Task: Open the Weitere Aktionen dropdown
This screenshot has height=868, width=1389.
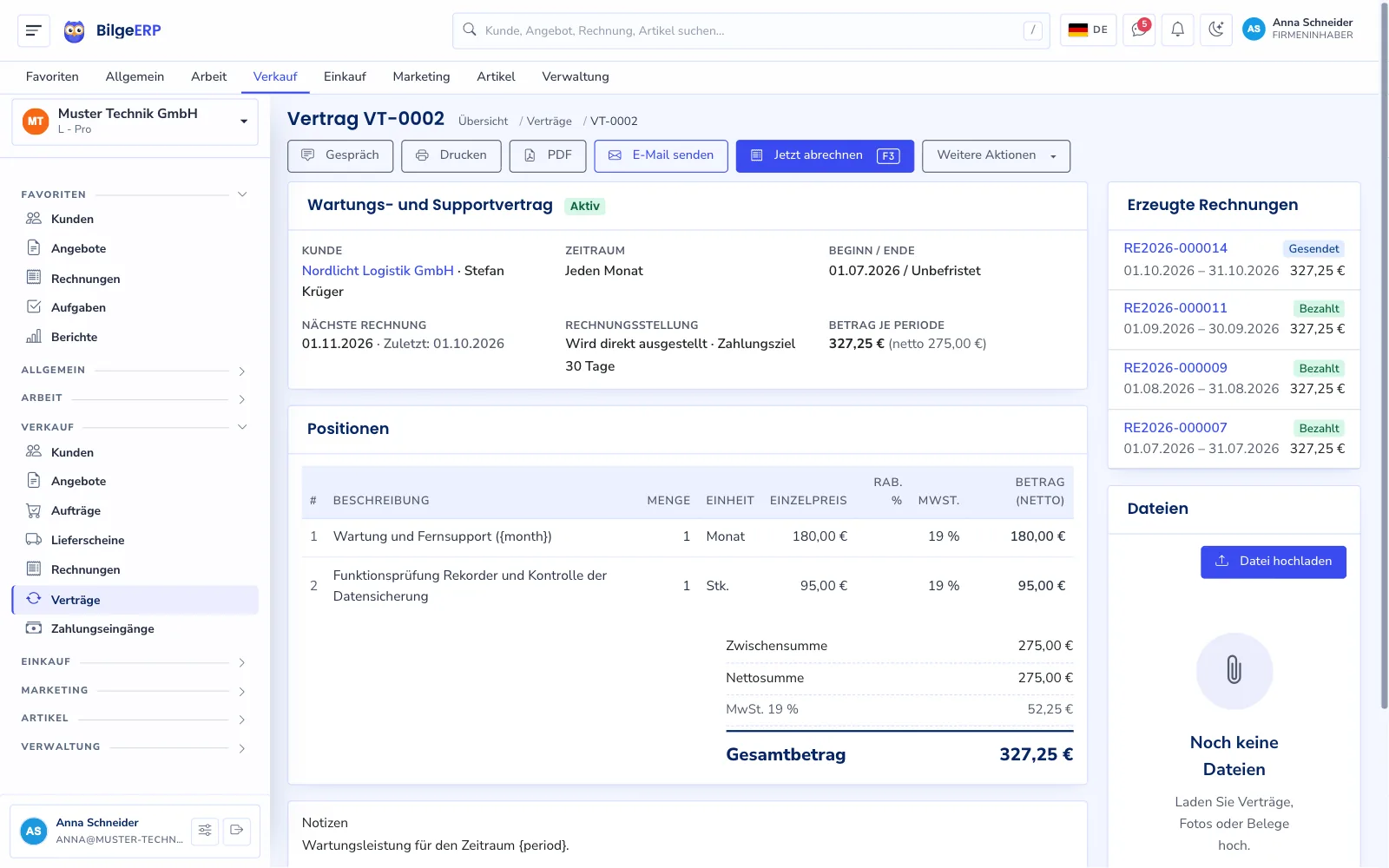Action: tap(996, 156)
